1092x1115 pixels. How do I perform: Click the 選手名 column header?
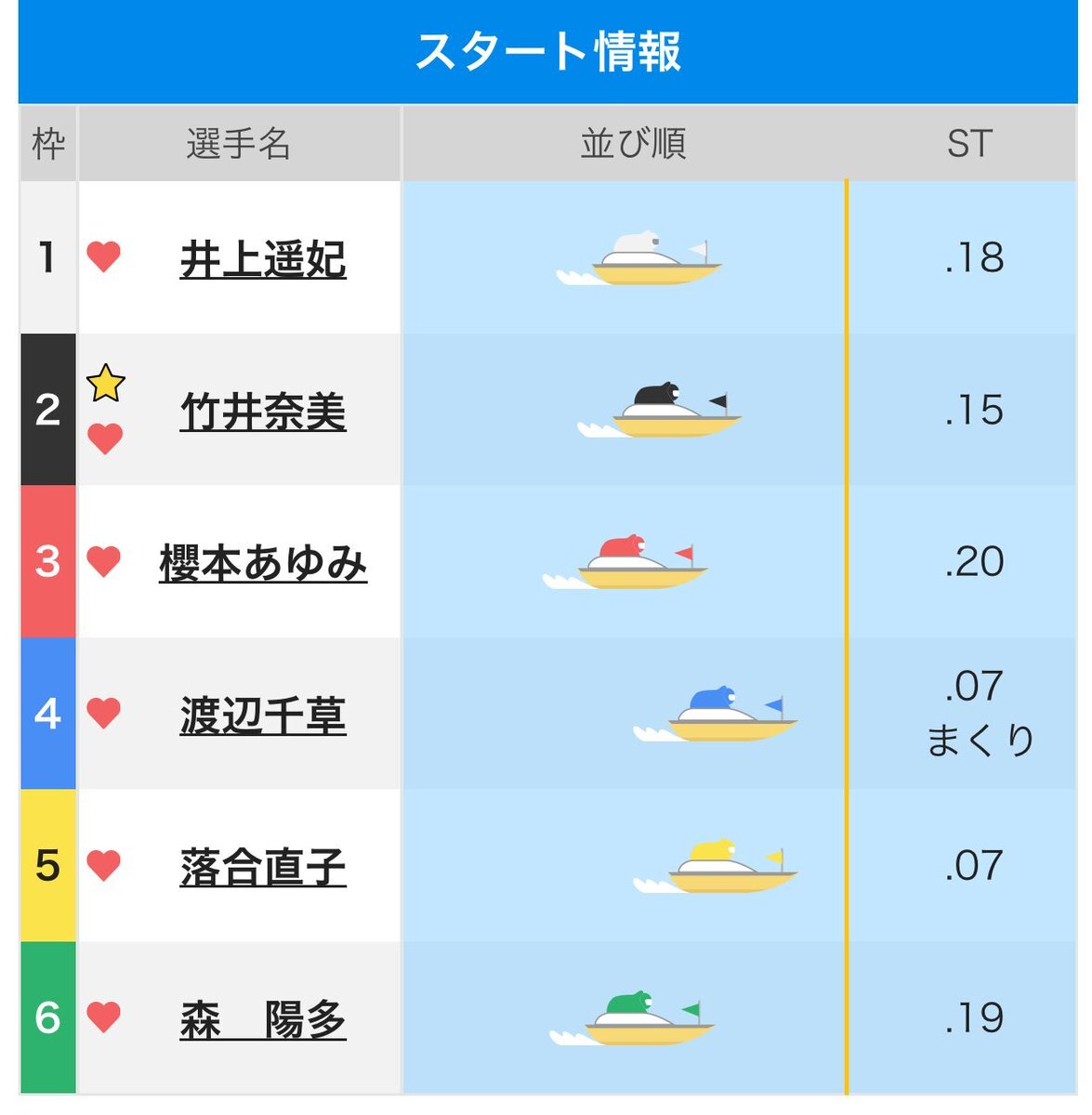[x=239, y=144]
